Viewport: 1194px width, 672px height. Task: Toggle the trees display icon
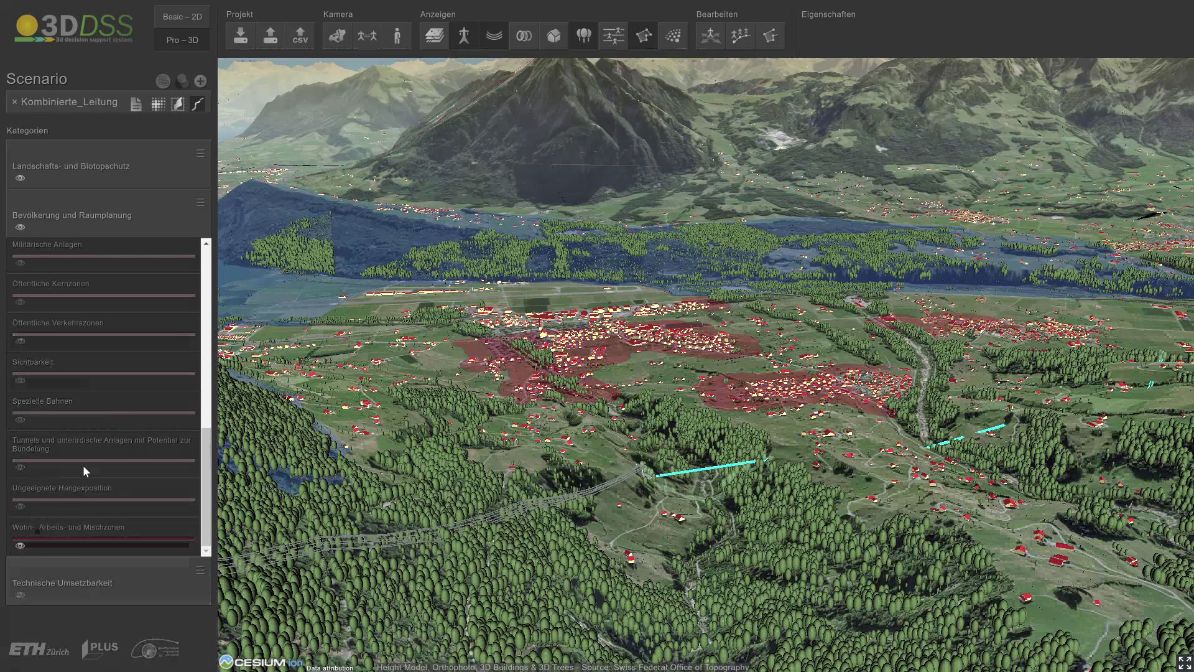pyautogui.click(x=584, y=36)
